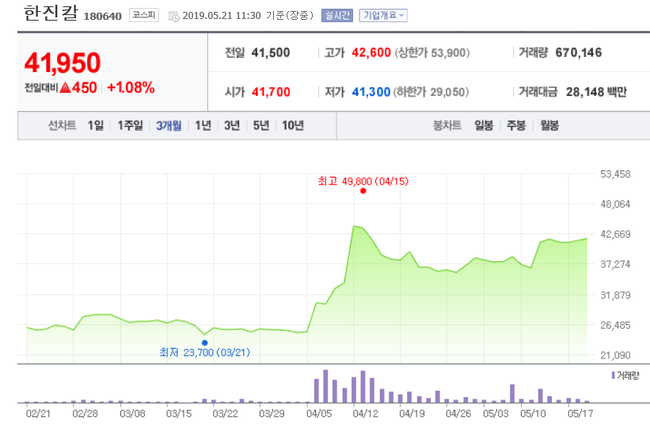Click the red 최고 49,800 marker dot
Screen dimensions: 650x428
coord(363,191)
